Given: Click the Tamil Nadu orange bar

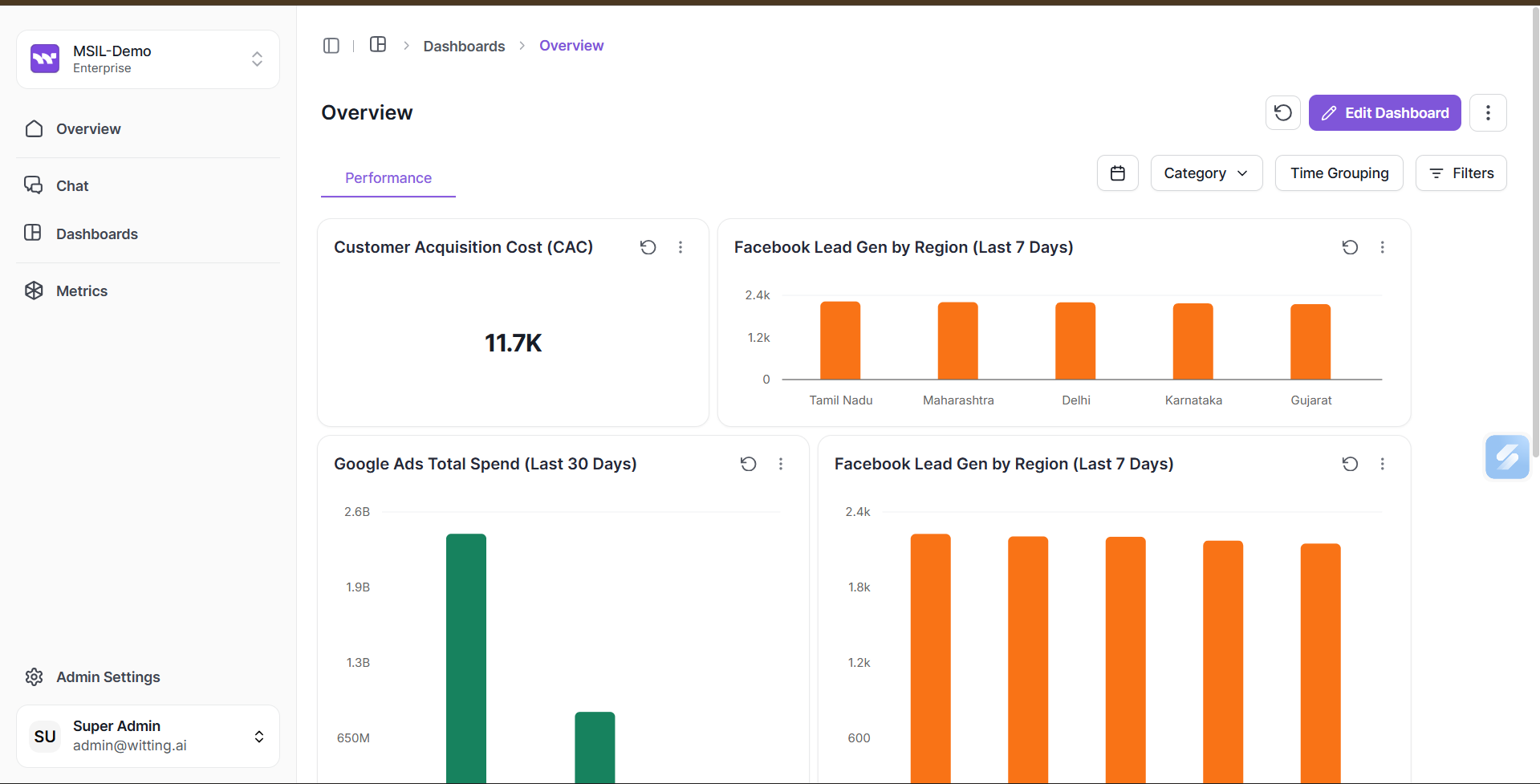Looking at the screenshot, I should 840,340.
